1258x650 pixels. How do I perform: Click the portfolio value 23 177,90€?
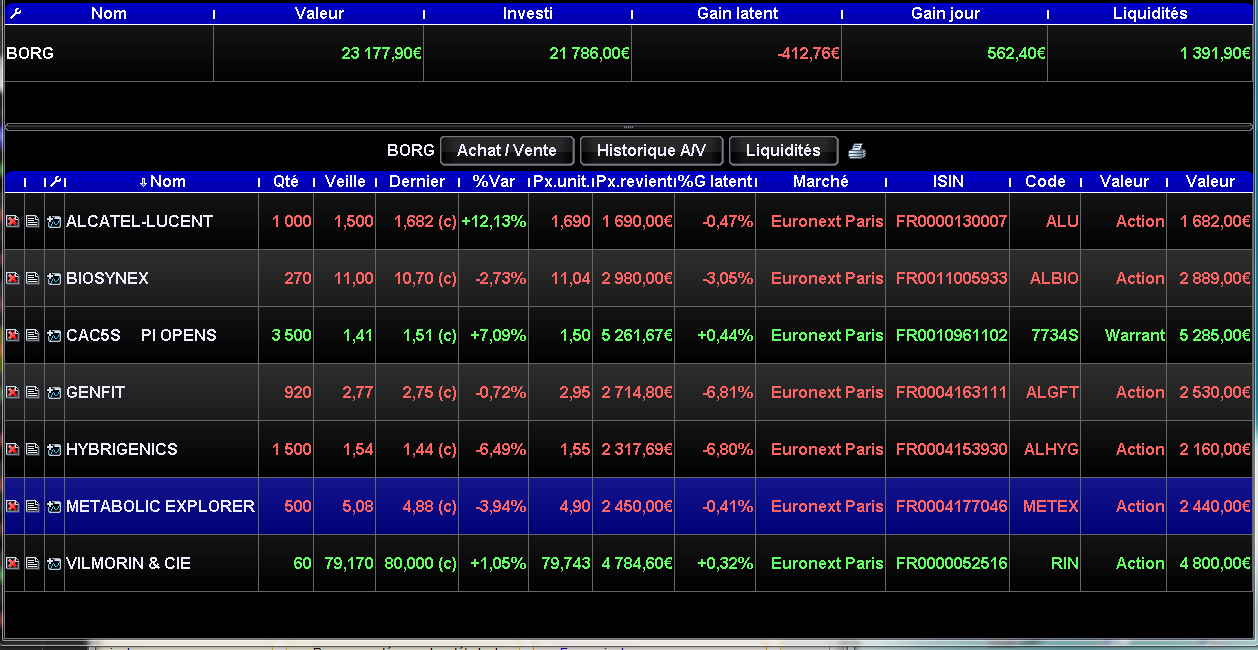coord(381,53)
